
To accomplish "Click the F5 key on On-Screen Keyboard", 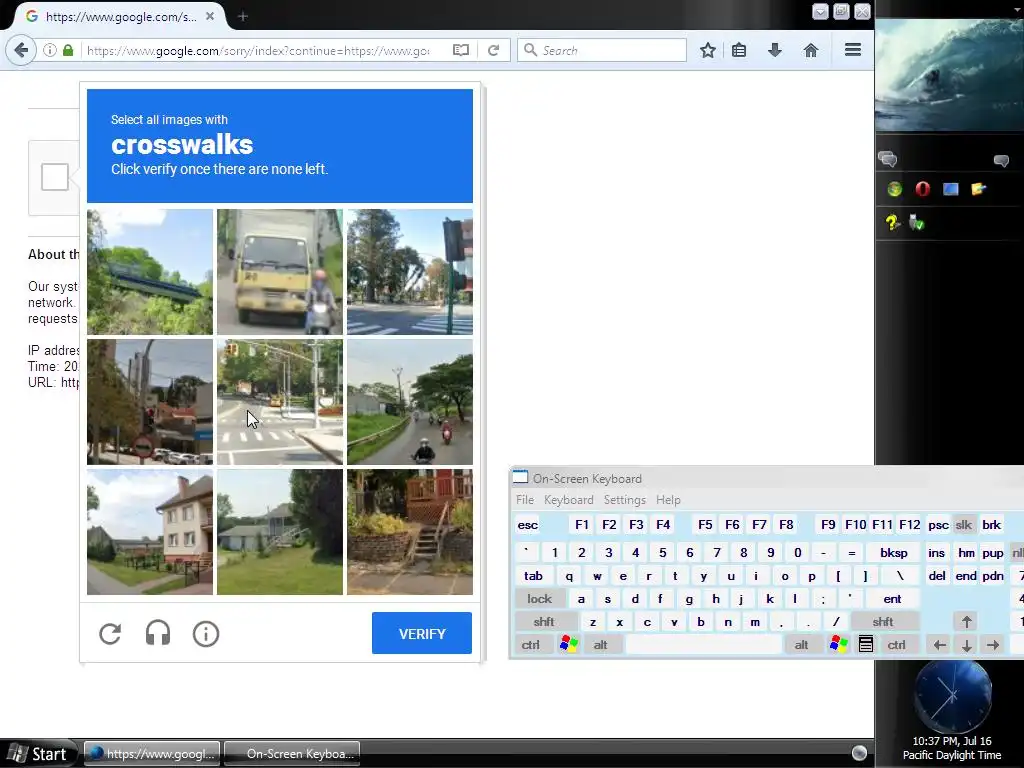I will point(705,524).
